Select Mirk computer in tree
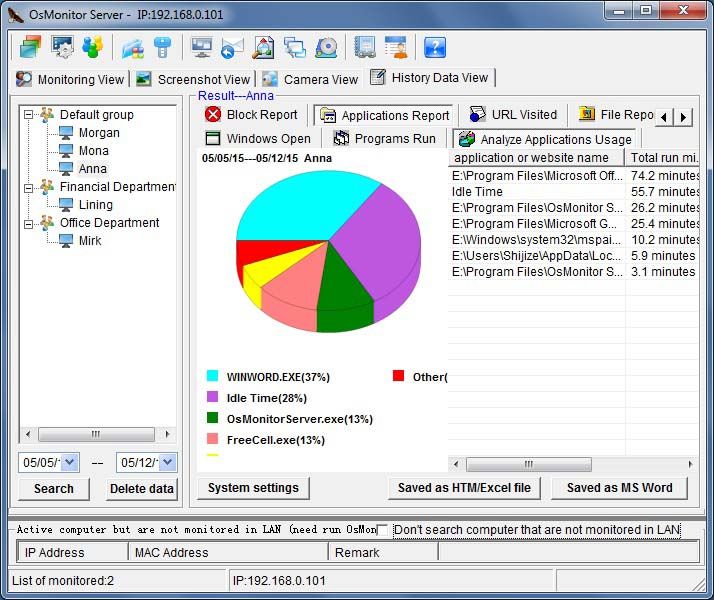Screen dimensions: 714x600 point(90,240)
